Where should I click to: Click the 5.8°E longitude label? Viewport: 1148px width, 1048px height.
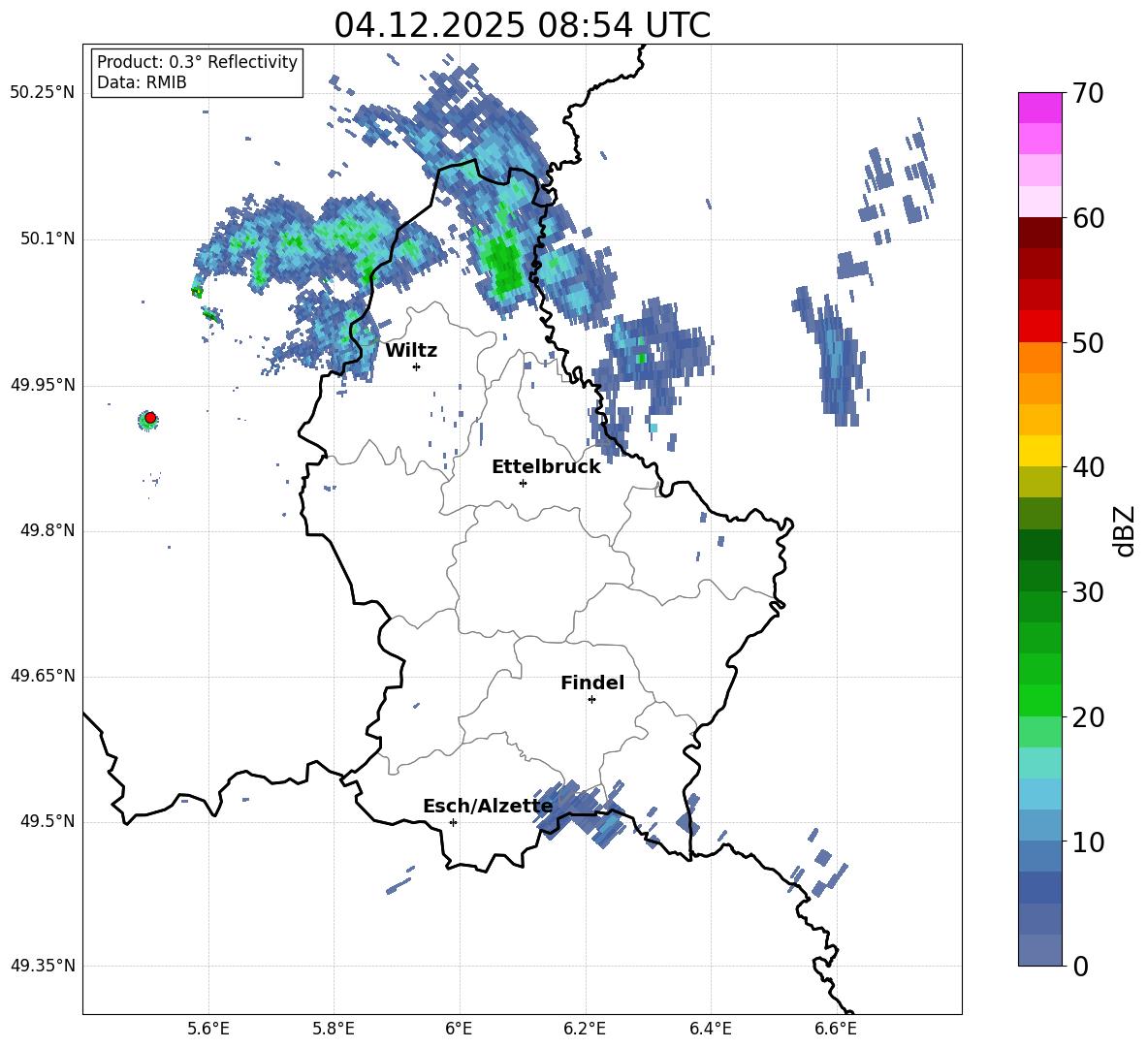coord(334,1030)
